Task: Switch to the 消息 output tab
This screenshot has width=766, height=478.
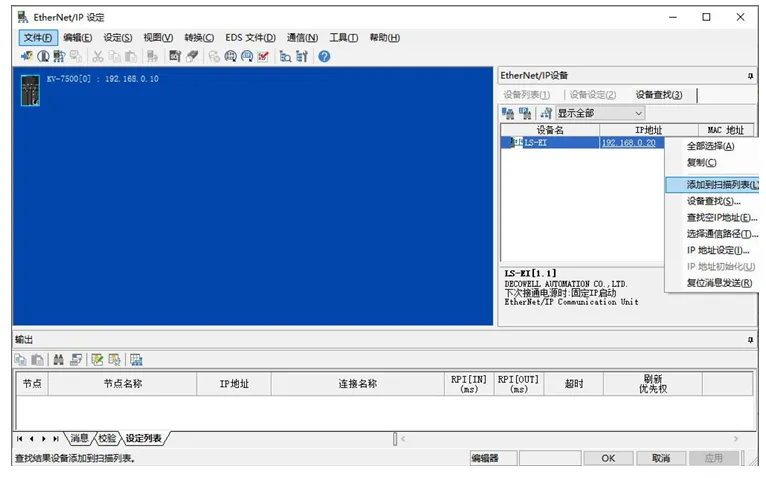Action: click(x=78, y=438)
